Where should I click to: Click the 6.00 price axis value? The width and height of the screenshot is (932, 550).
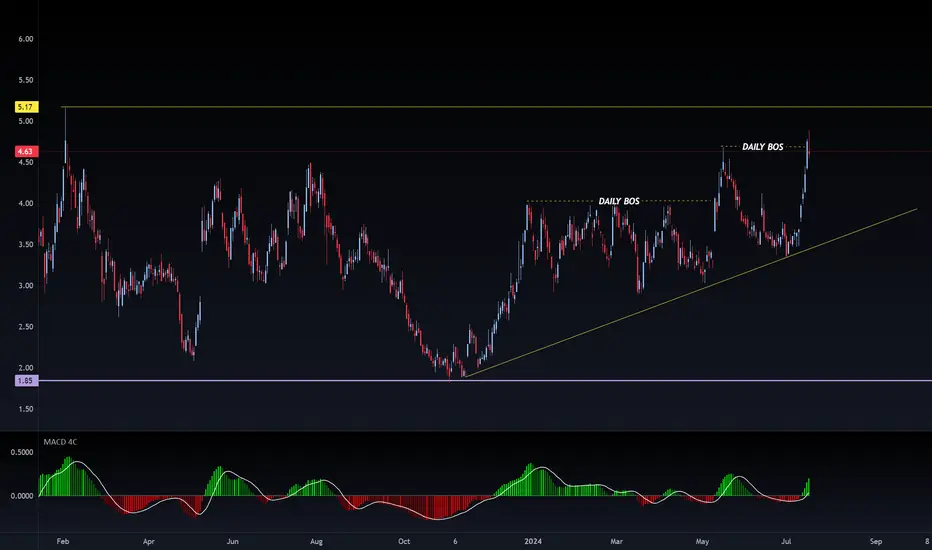tap(26, 39)
